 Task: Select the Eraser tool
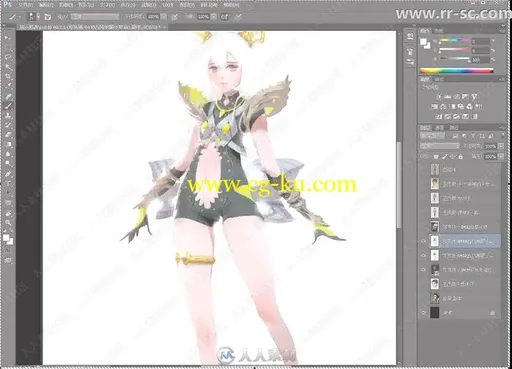(8, 135)
